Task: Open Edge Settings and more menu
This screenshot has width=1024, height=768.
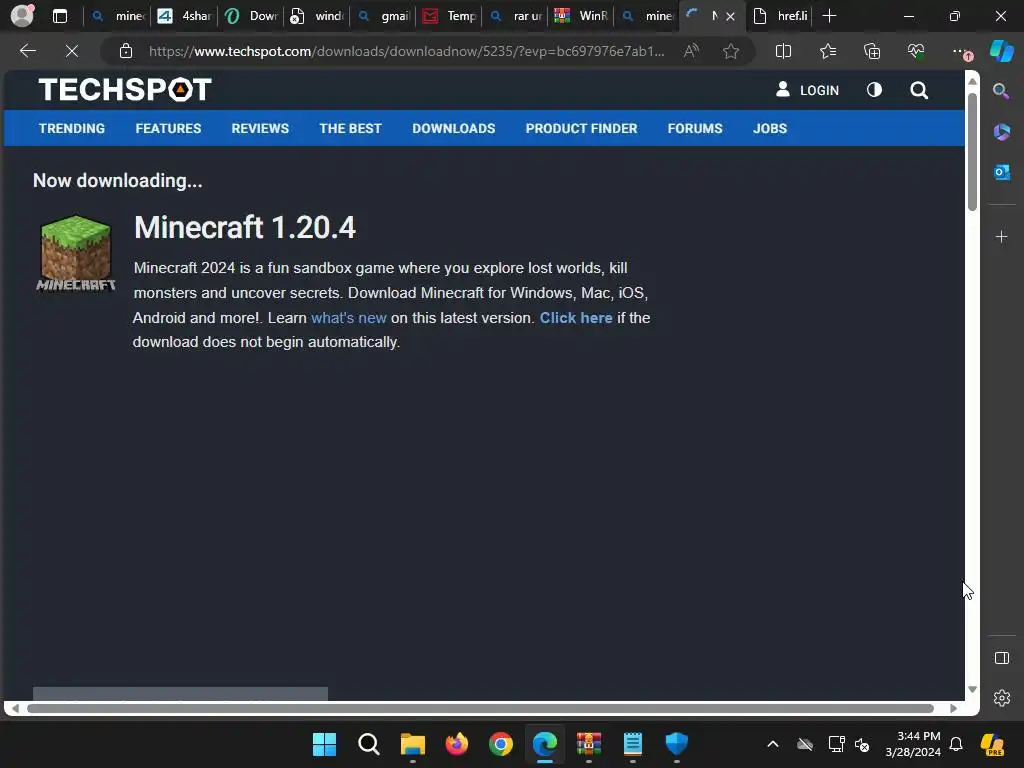Action: coord(960,51)
